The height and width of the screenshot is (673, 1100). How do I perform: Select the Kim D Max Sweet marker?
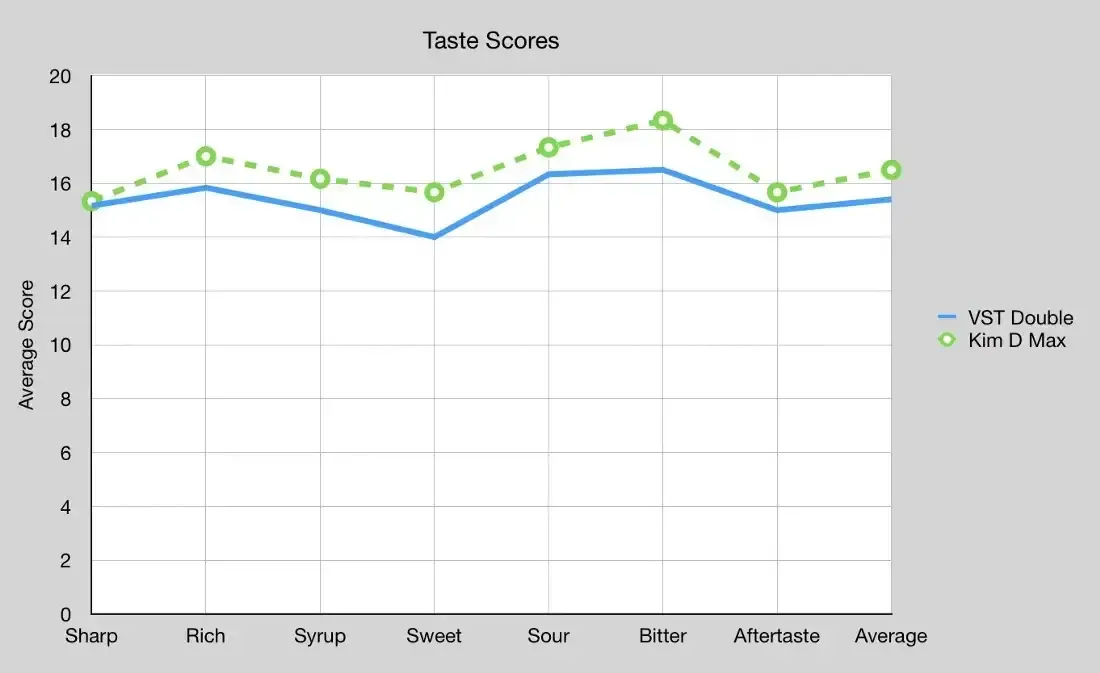[434, 192]
